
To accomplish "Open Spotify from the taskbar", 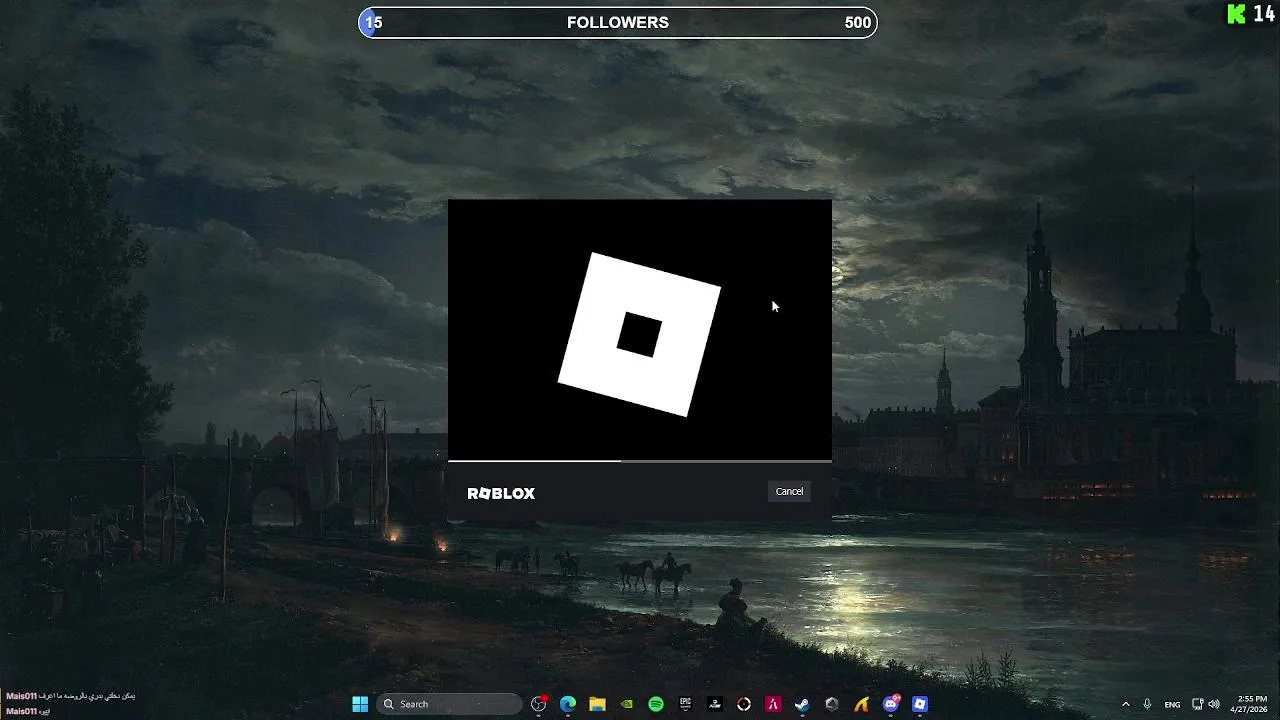I will tap(656, 704).
